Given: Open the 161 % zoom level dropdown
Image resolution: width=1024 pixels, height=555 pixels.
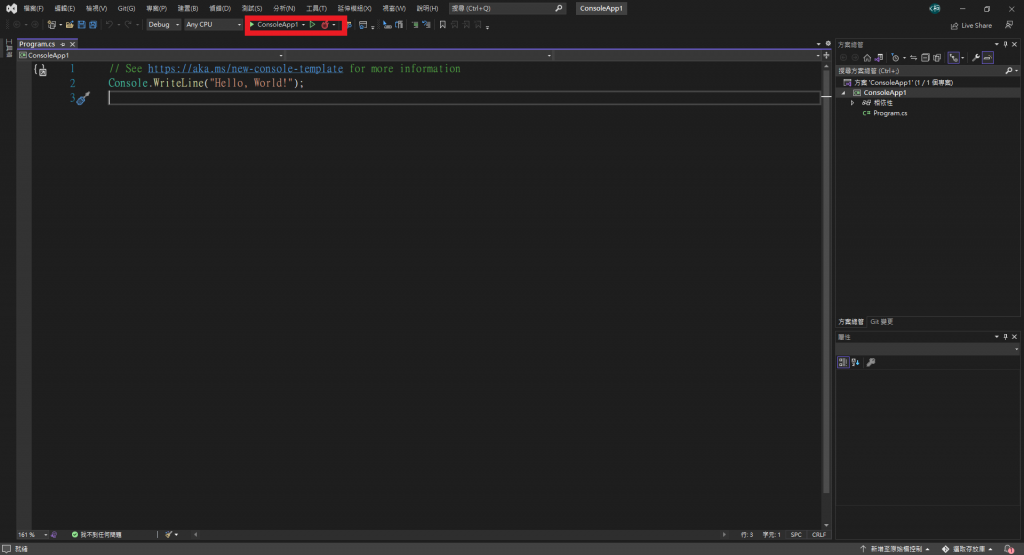Looking at the screenshot, I should (33, 534).
